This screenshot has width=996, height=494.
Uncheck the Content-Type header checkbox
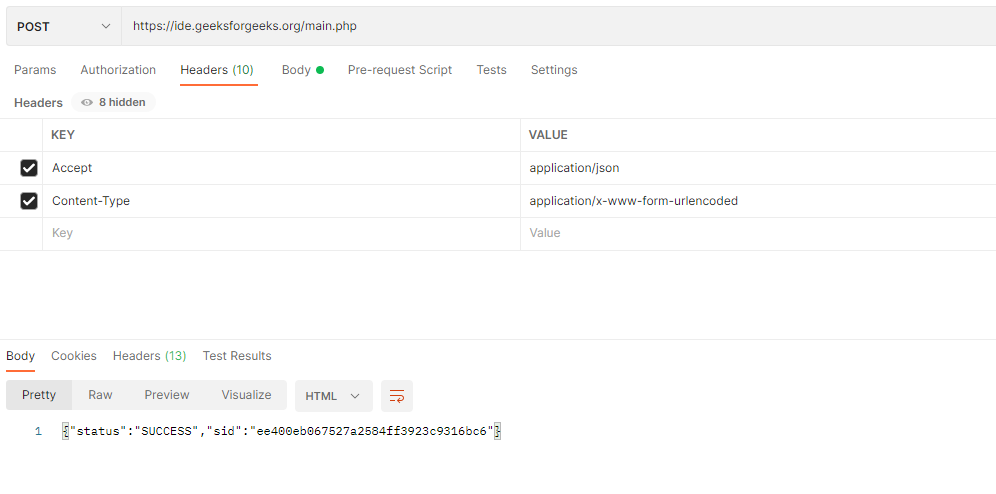[x=29, y=201]
